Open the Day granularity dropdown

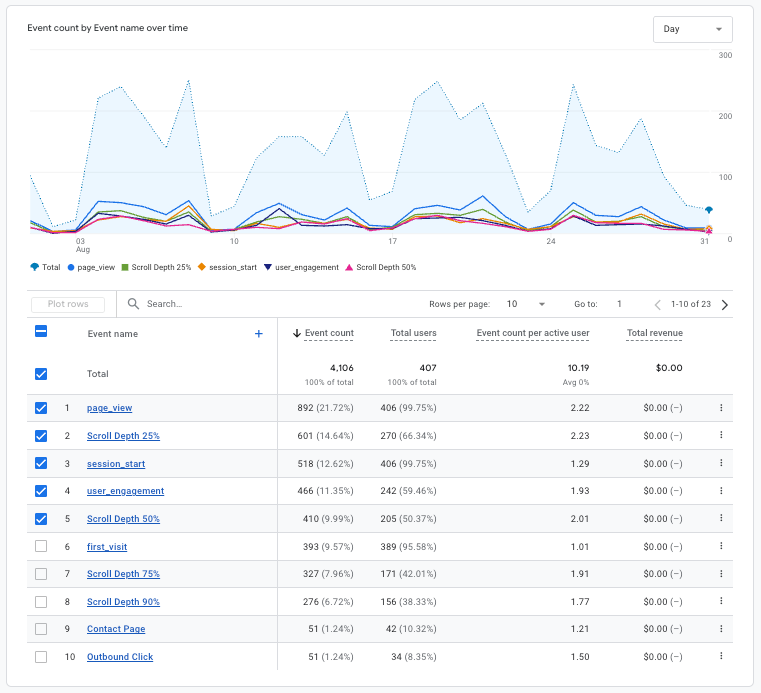(x=692, y=29)
